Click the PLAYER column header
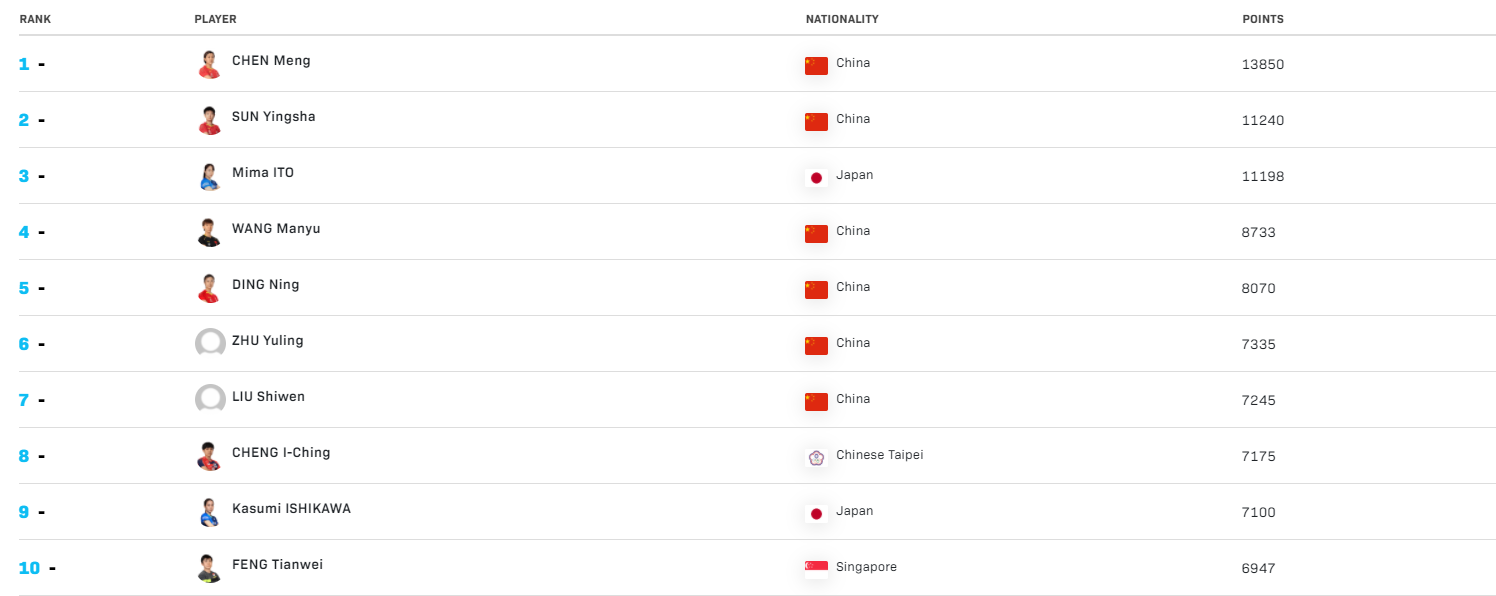This screenshot has width=1496, height=596. [x=215, y=19]
